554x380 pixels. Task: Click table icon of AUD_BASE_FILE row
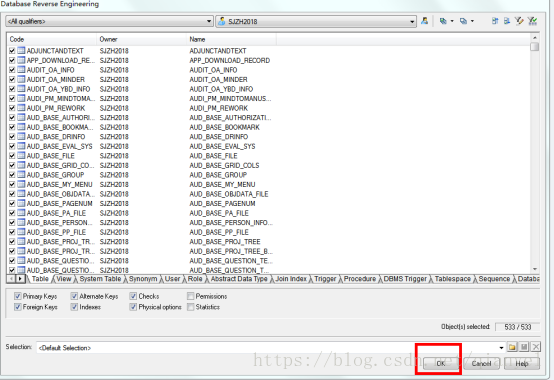(x=21, y=155)
